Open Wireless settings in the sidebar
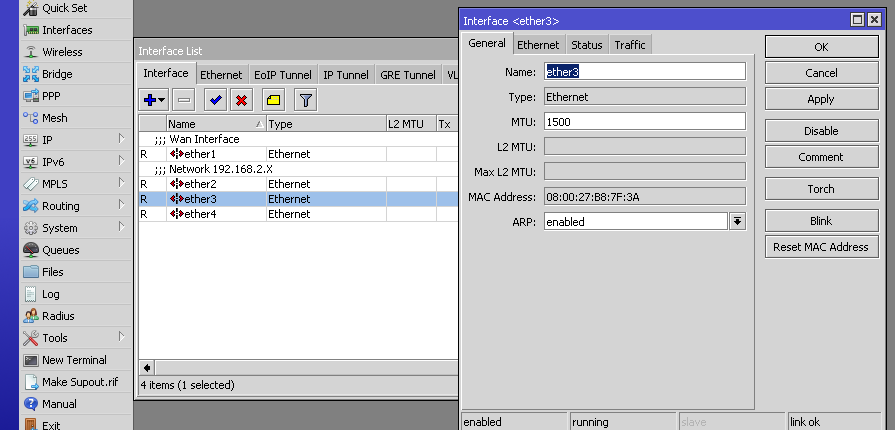 [x=76, y=52]
